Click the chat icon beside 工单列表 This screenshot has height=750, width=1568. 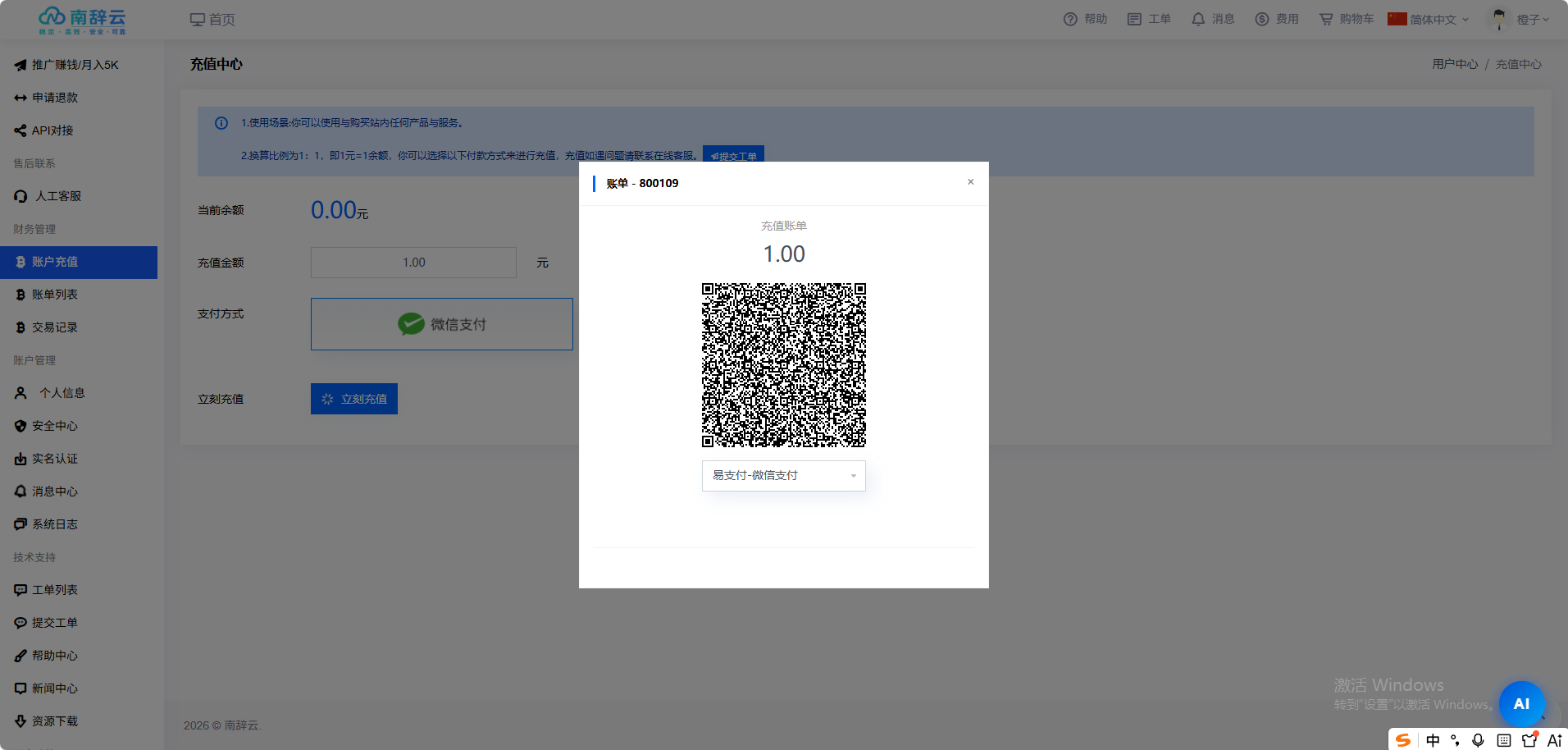[21, 590]
